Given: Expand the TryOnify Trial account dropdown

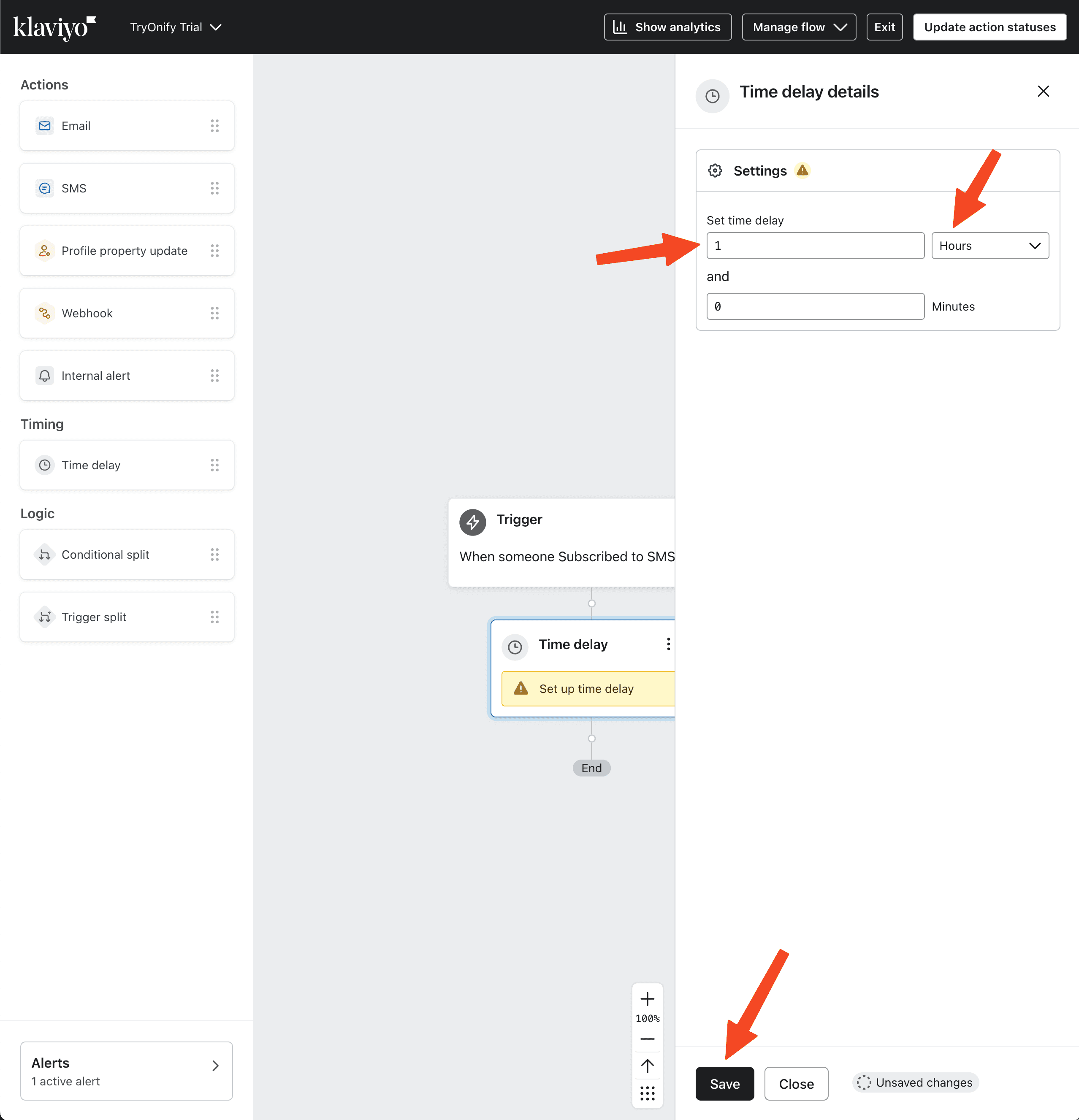Looking at the screenshot, I should pos(176,27).
